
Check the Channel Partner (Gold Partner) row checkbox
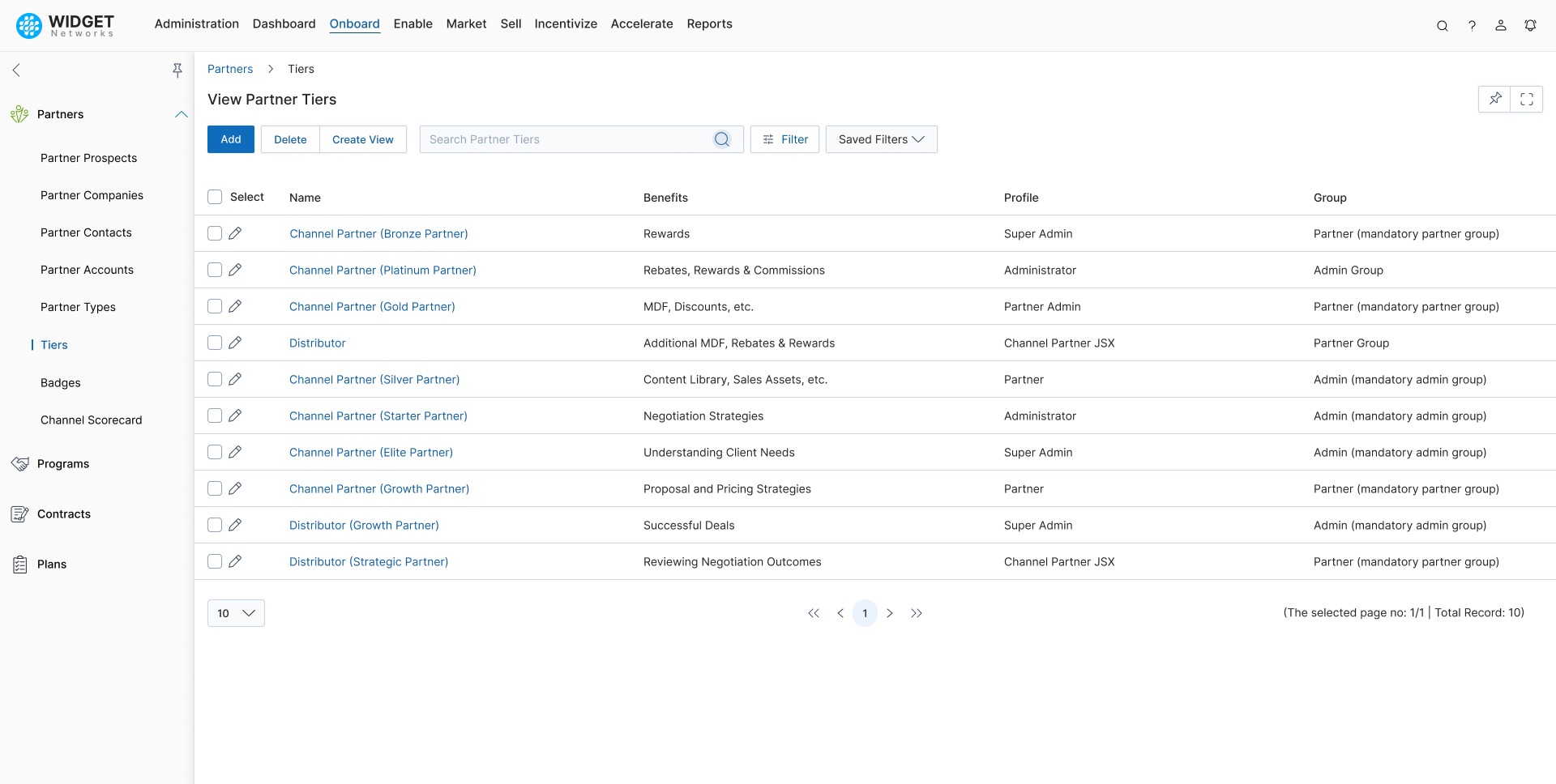[x=214, y=306]
